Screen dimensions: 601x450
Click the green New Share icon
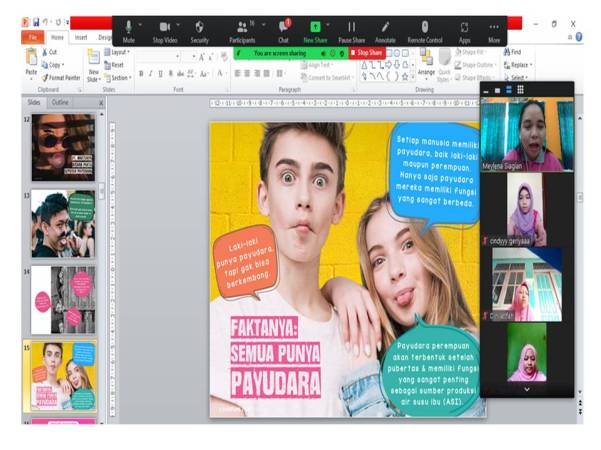pos(316,27)
